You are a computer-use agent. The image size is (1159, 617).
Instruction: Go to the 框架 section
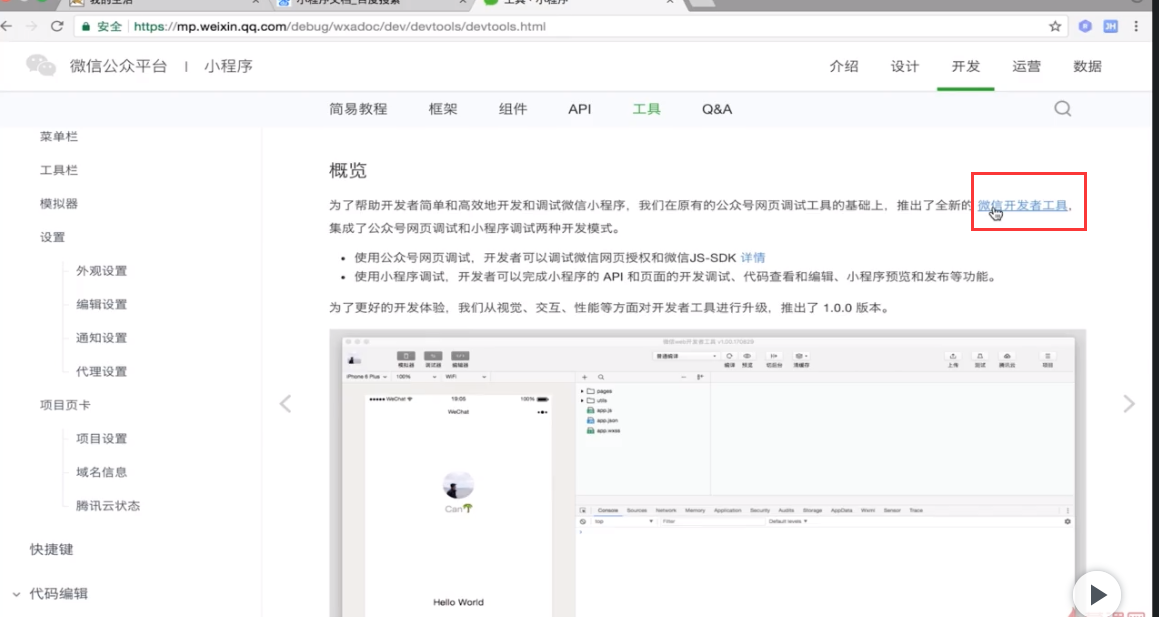(x=443, y=109)
